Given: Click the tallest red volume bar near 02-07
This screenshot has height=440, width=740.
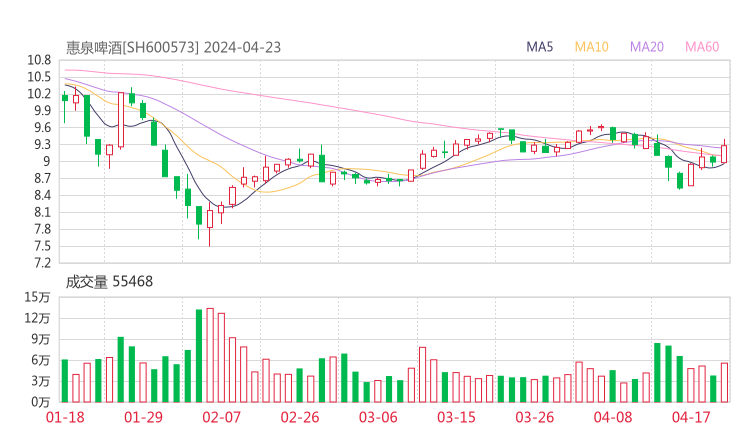Looking at the screenshot, I should (210, 355).
